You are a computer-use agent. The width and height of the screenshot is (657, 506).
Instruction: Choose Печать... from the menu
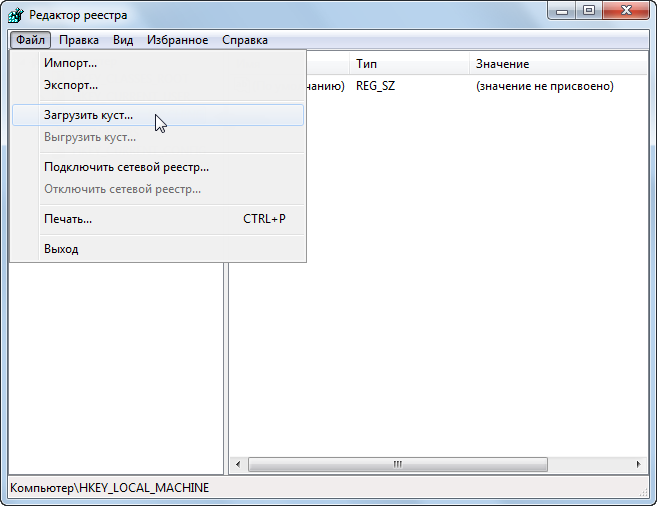click(68, 218)
